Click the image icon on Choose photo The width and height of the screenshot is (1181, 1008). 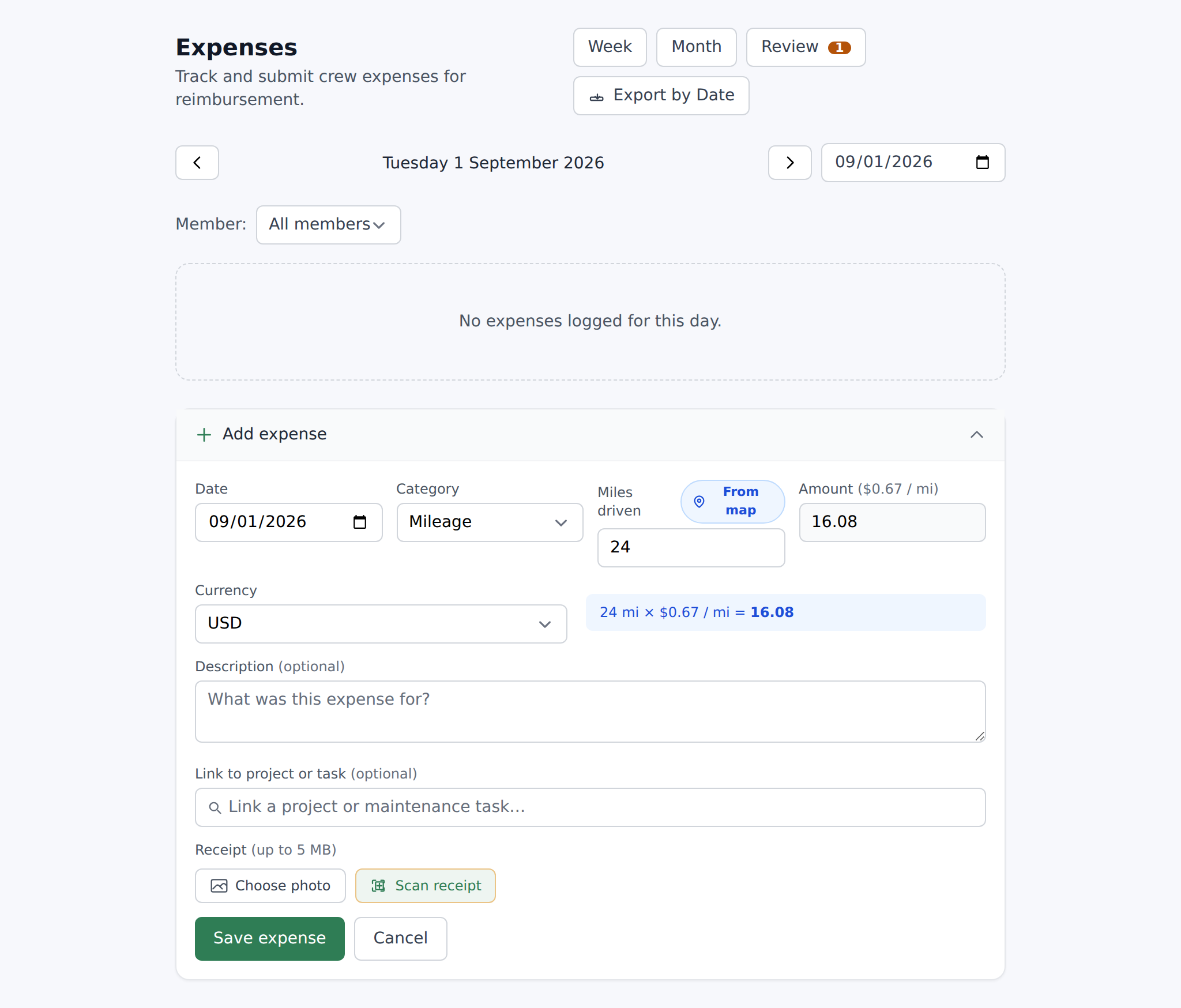click(219, 886)
